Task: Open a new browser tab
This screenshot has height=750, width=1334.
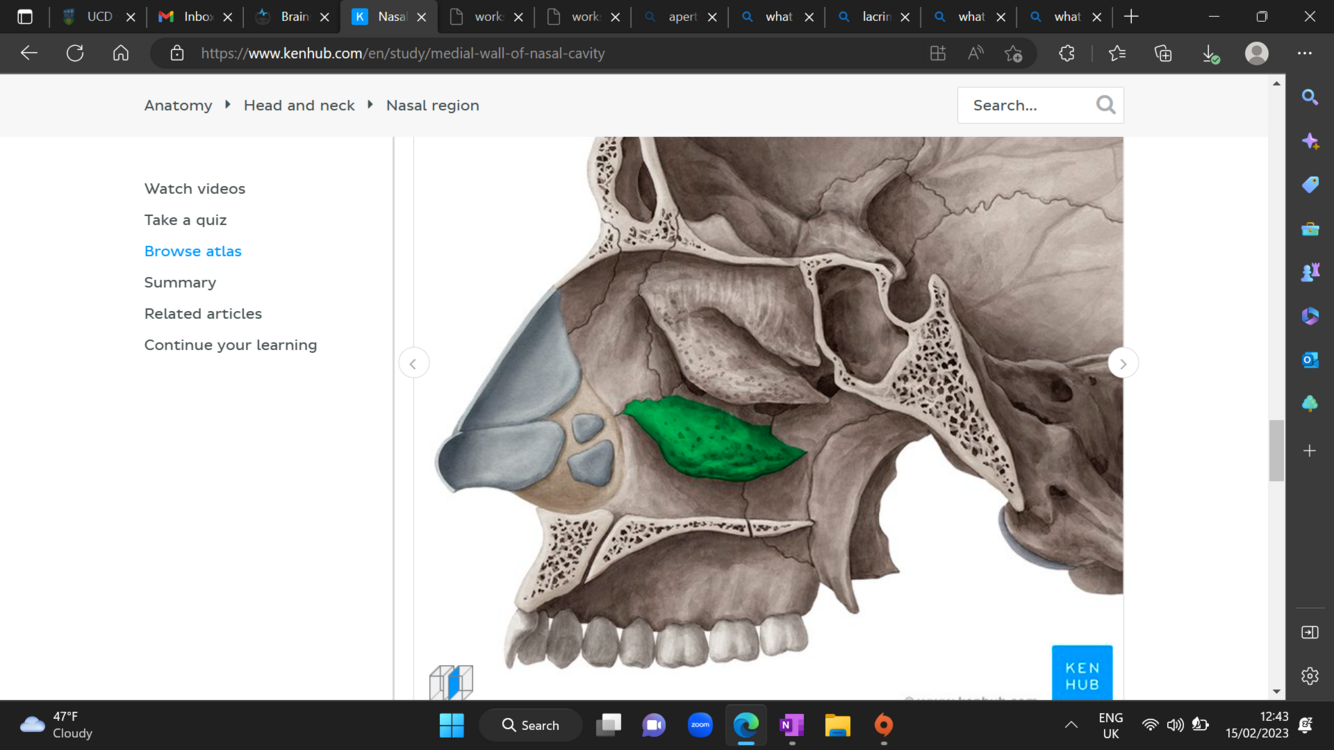Action: (1131, 17)
